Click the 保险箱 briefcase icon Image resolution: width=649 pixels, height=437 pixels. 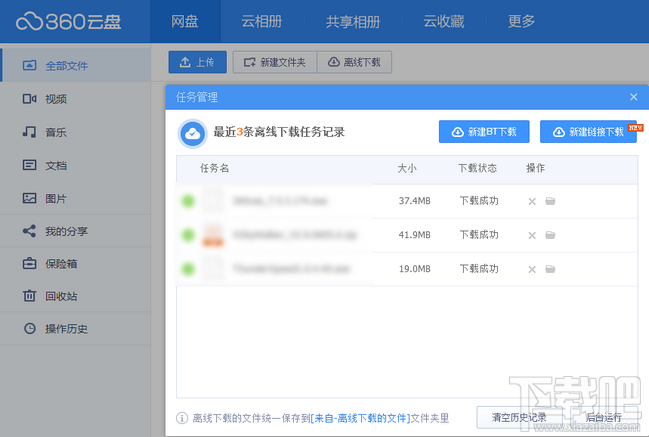tap(29, 263)
